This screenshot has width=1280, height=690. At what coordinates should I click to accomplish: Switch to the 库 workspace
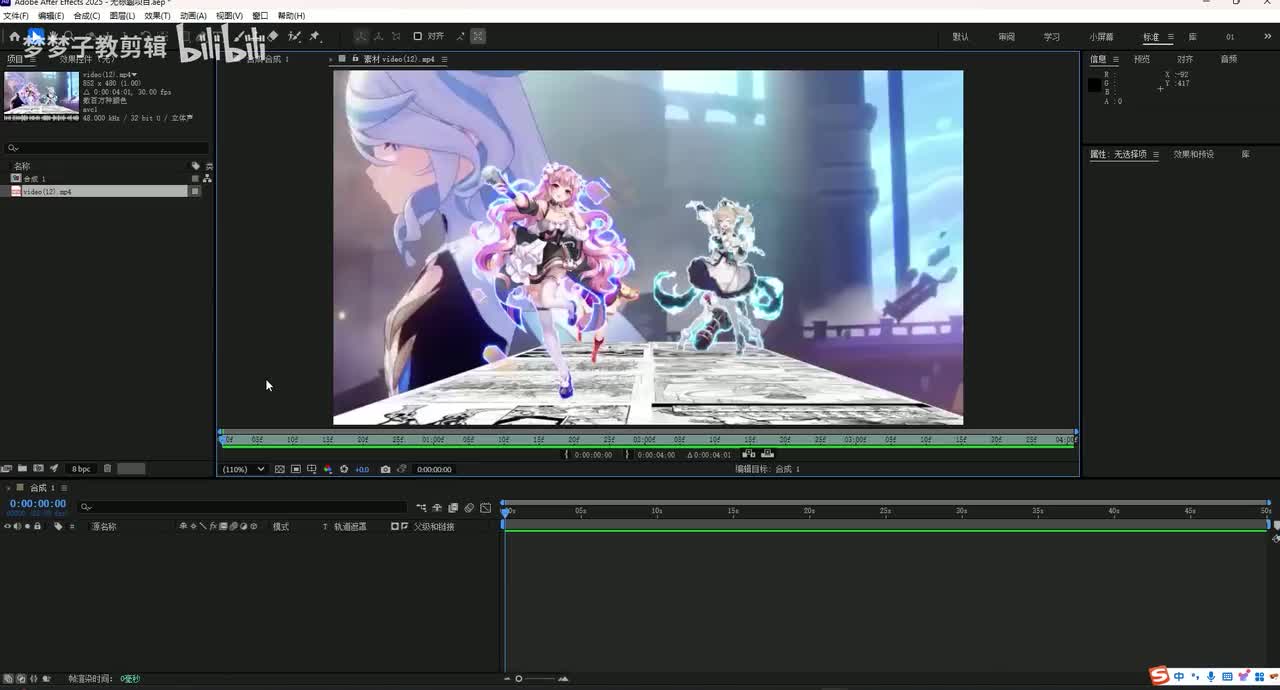pos(1193,37)
